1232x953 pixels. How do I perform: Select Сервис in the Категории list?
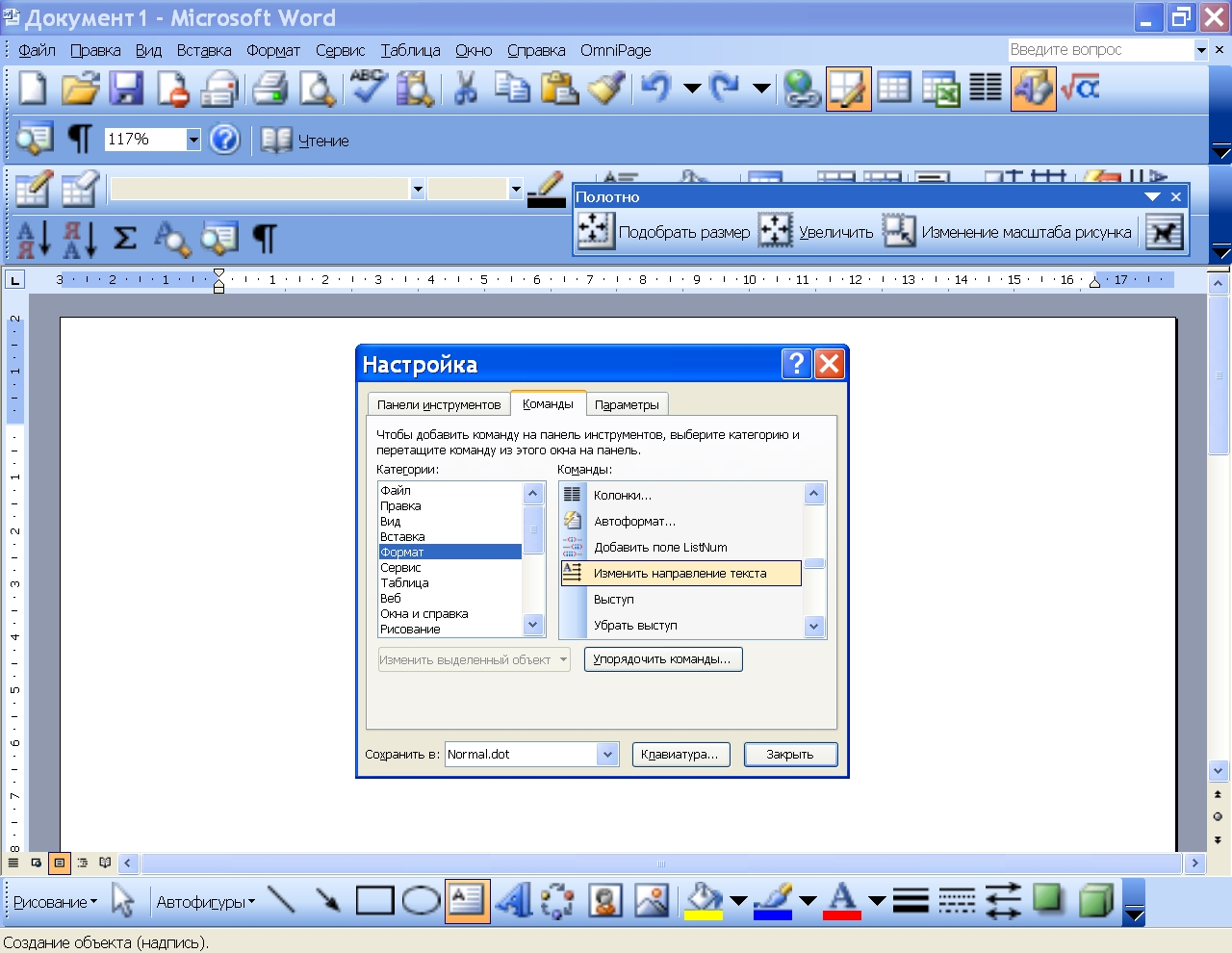tap(449, 568)
